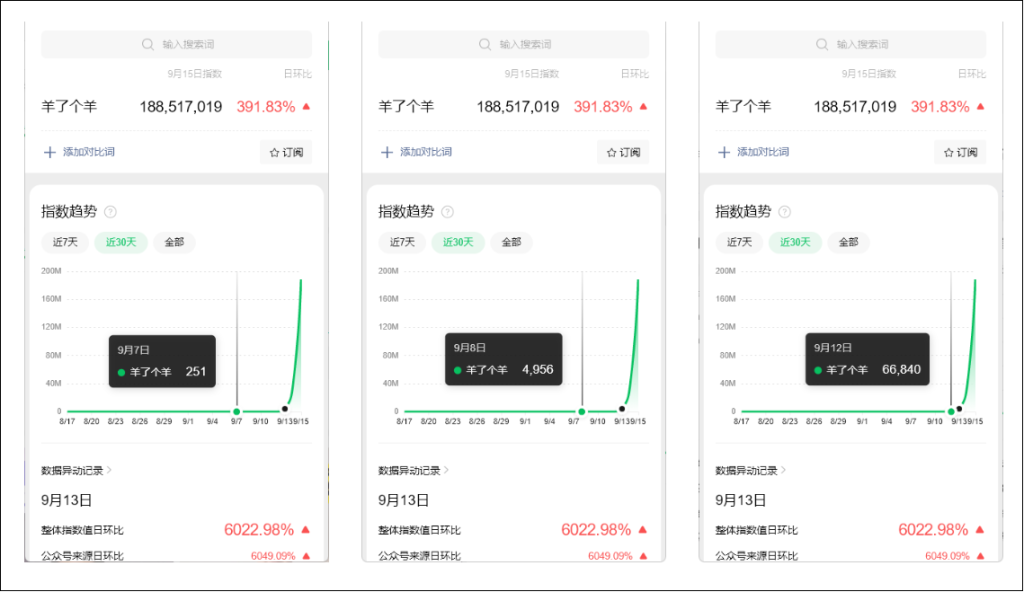Click the green 9月12日 data point on right chart

click(x=951, y=412)
